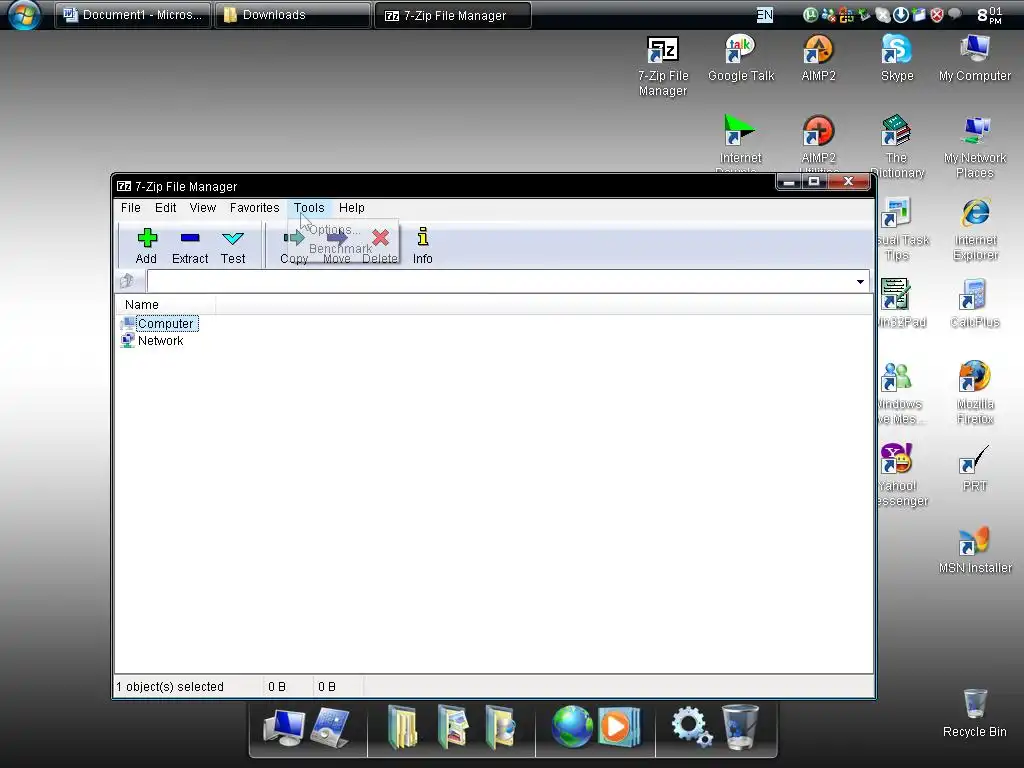Launch the media player icon in the dock
The width and height of the screenshot is (1024, 768).
(x=618, y=727)
